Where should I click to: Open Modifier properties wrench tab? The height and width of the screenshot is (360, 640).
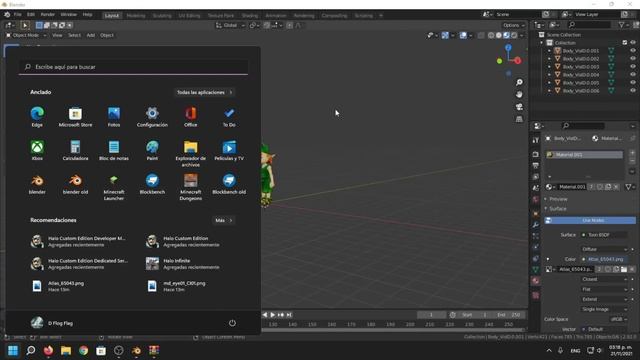[x=536, y=225]
